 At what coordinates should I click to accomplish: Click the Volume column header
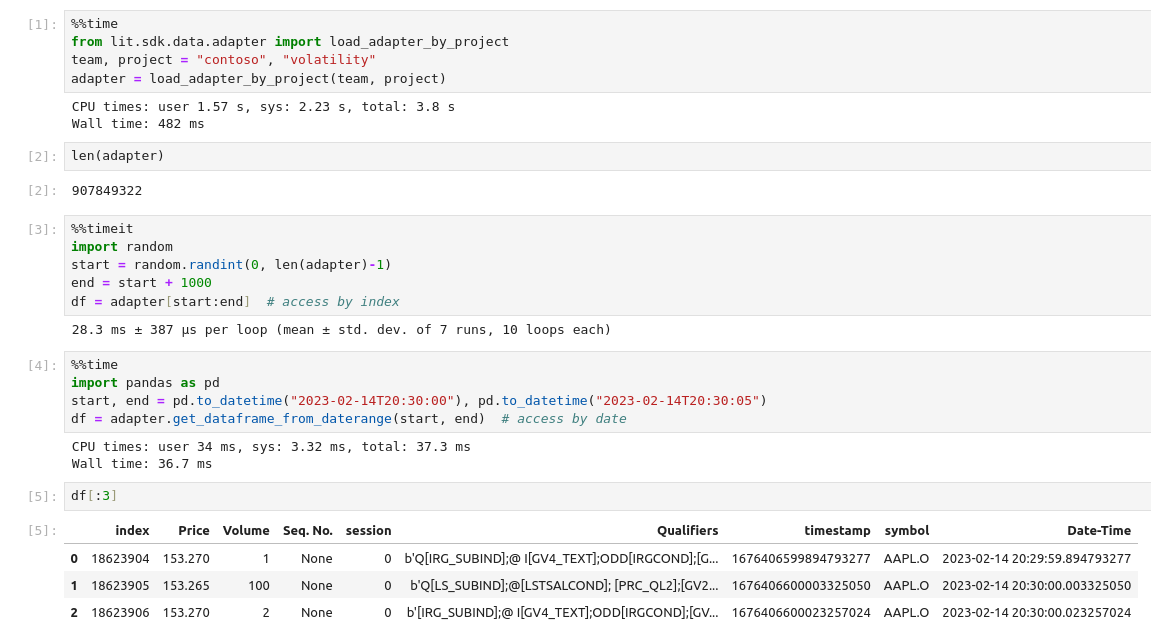click(246, 531)
